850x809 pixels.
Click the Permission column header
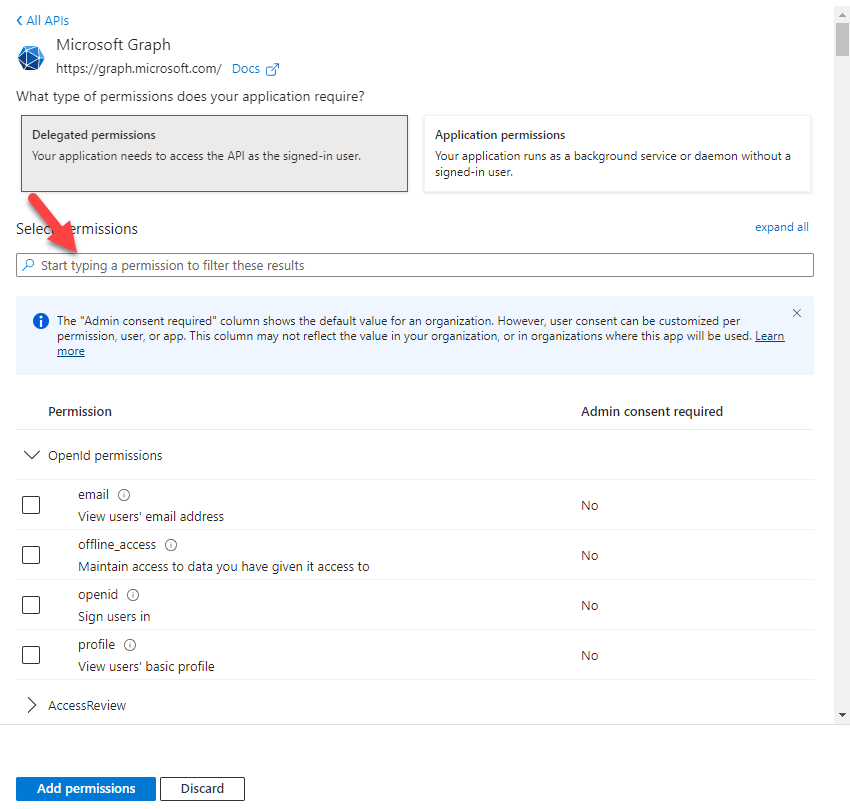[x=80, y=412]
